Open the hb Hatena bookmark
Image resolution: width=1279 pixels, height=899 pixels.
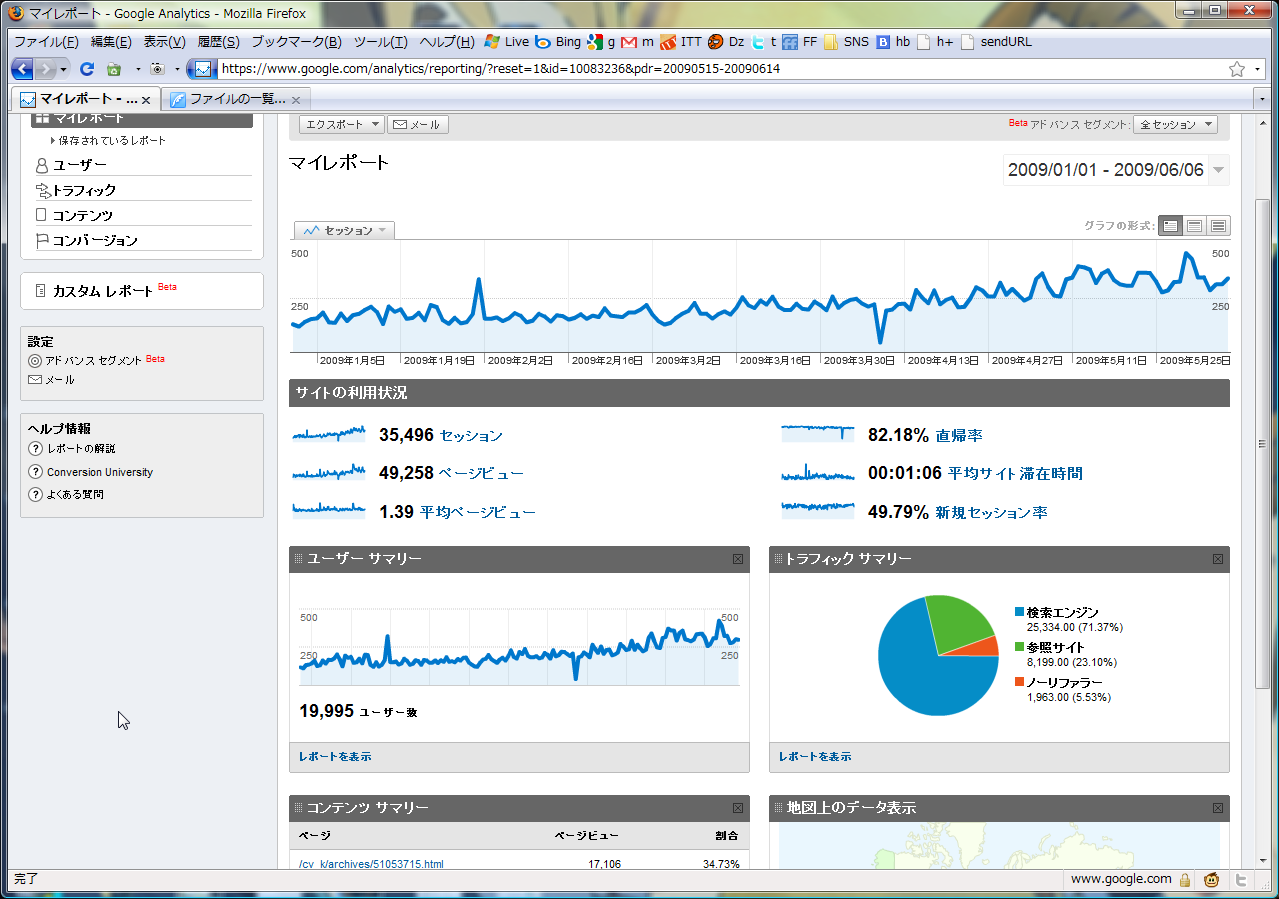[894, 42]
